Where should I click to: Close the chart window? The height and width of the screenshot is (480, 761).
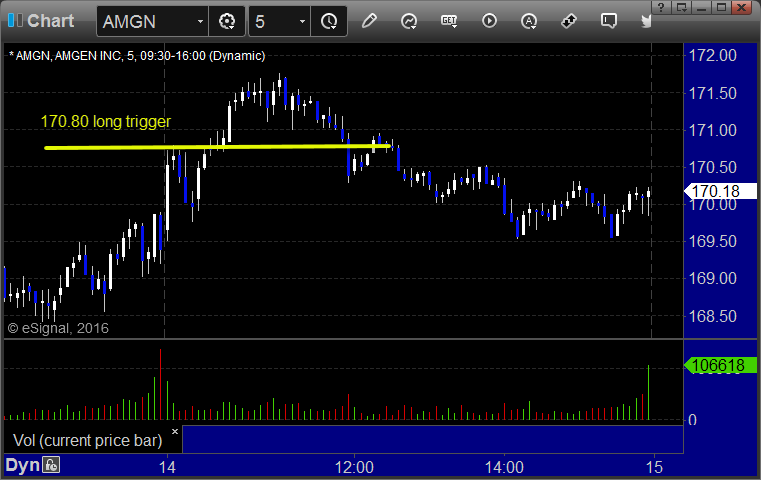pyautogui.click(x=742, y=7)
